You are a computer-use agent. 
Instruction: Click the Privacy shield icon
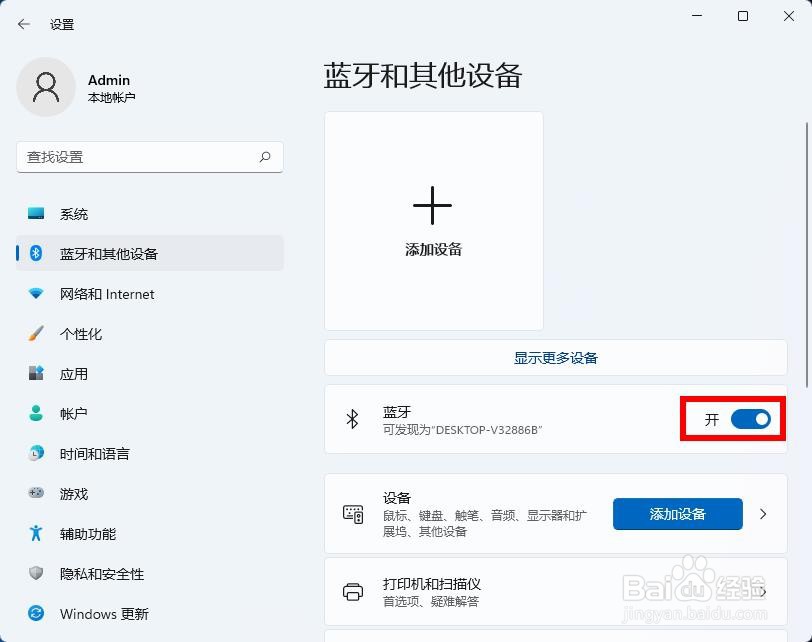[x=36, y=573]
